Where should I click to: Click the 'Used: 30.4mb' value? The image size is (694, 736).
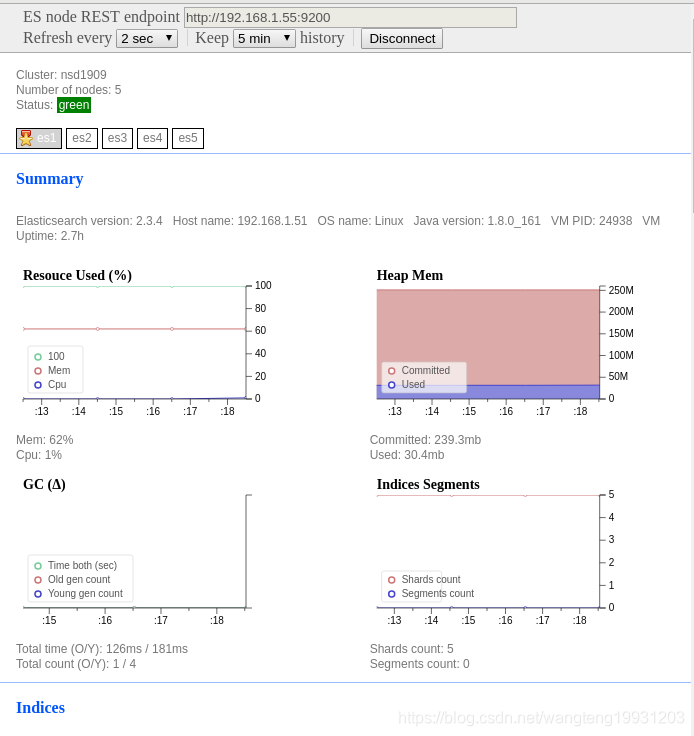(407, 455)
